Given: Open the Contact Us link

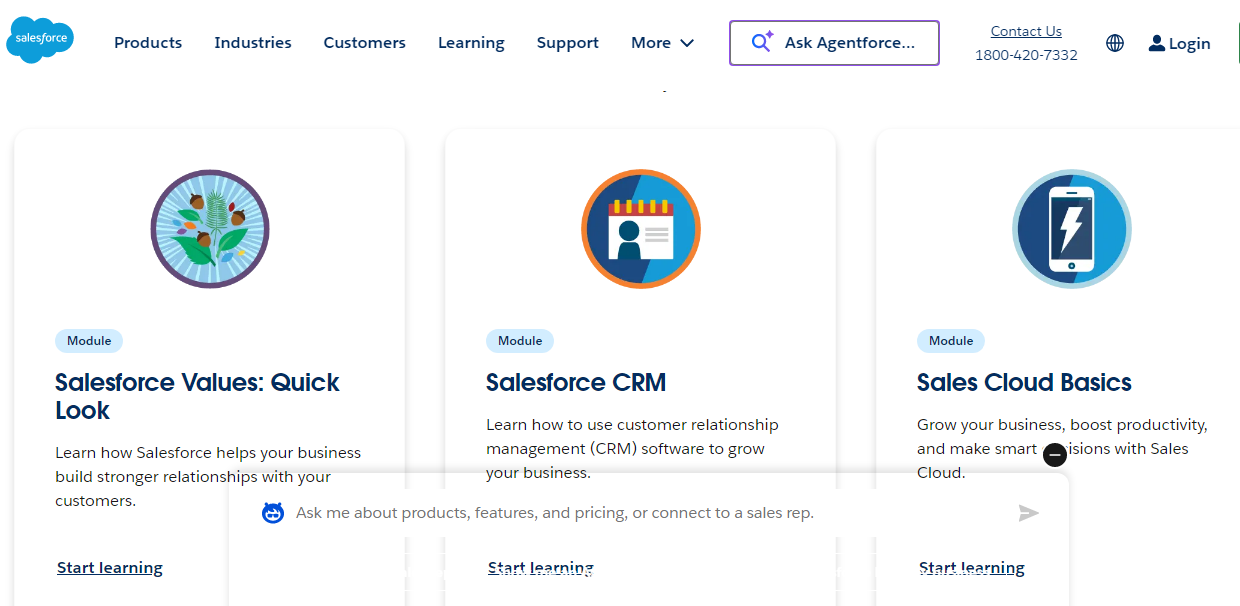Looking at the screenshot, I should (1026, 31).
